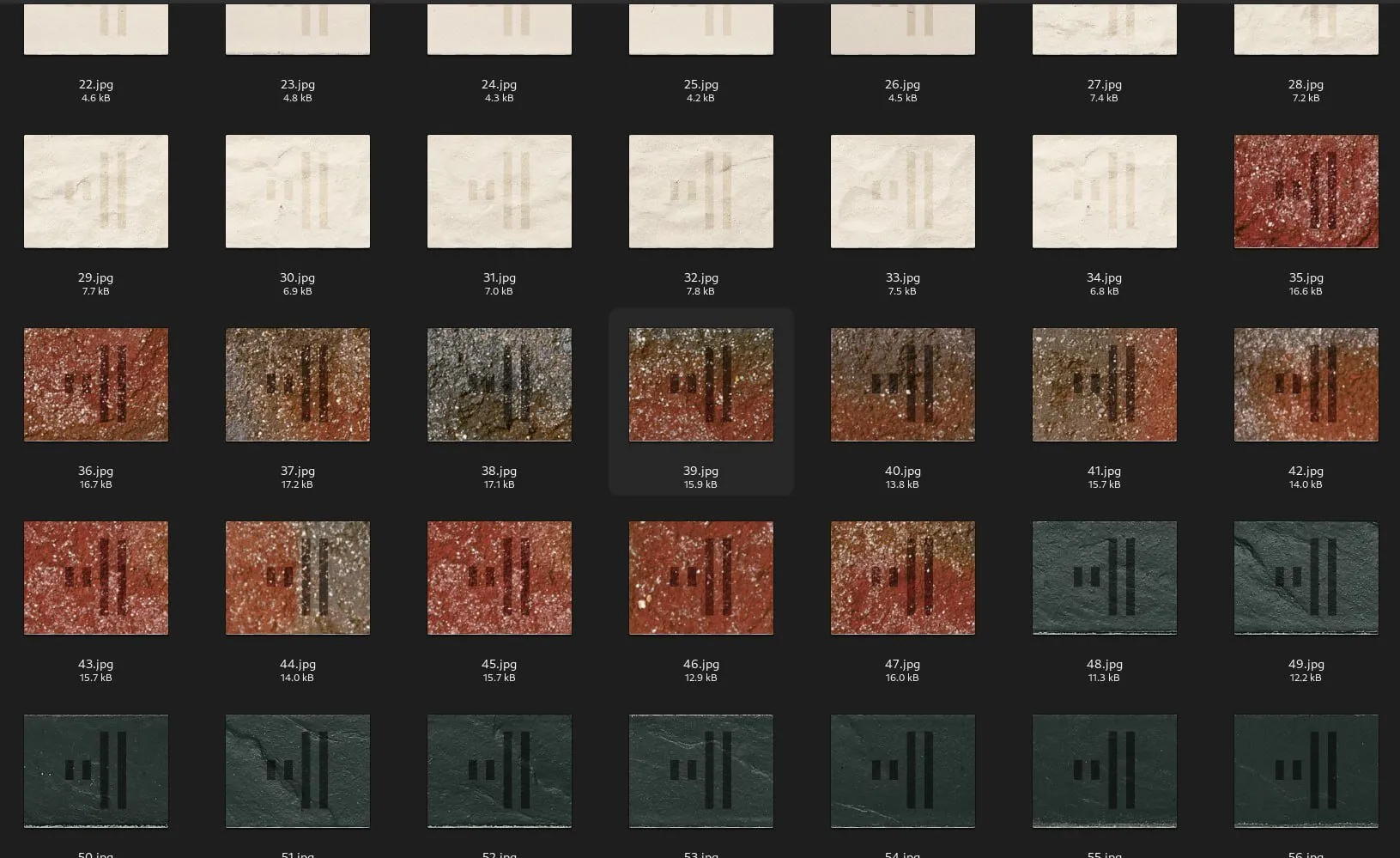
Task: Click the file name 38.jpg
Action: pos(500,471)
